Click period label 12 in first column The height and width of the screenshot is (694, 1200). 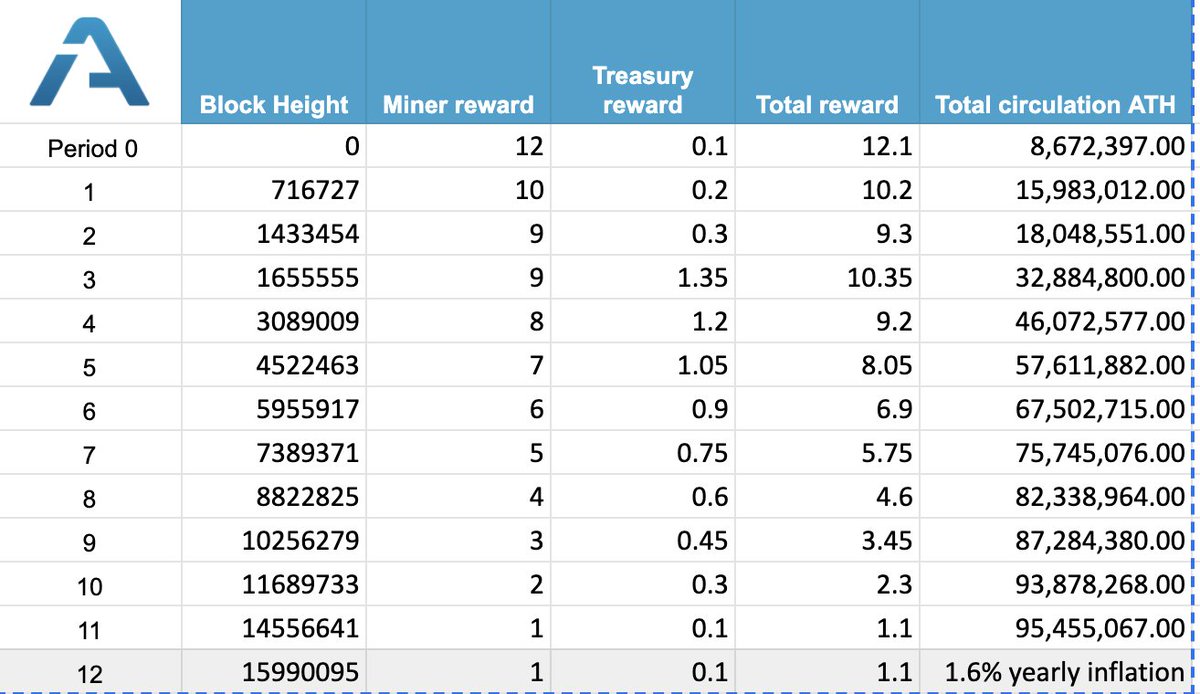[91, 673]
